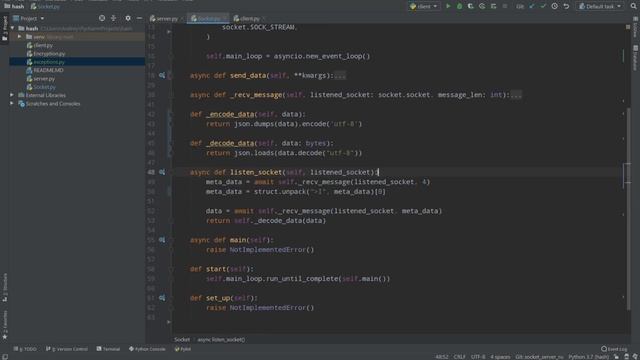640x360 pixels.
Task: Open the TODO tool window tab
Action: click(25, 349)
